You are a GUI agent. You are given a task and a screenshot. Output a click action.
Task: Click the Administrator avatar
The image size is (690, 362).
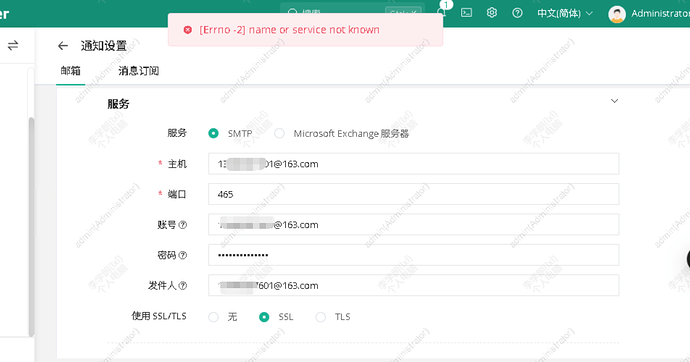click(x=617, y=14)
